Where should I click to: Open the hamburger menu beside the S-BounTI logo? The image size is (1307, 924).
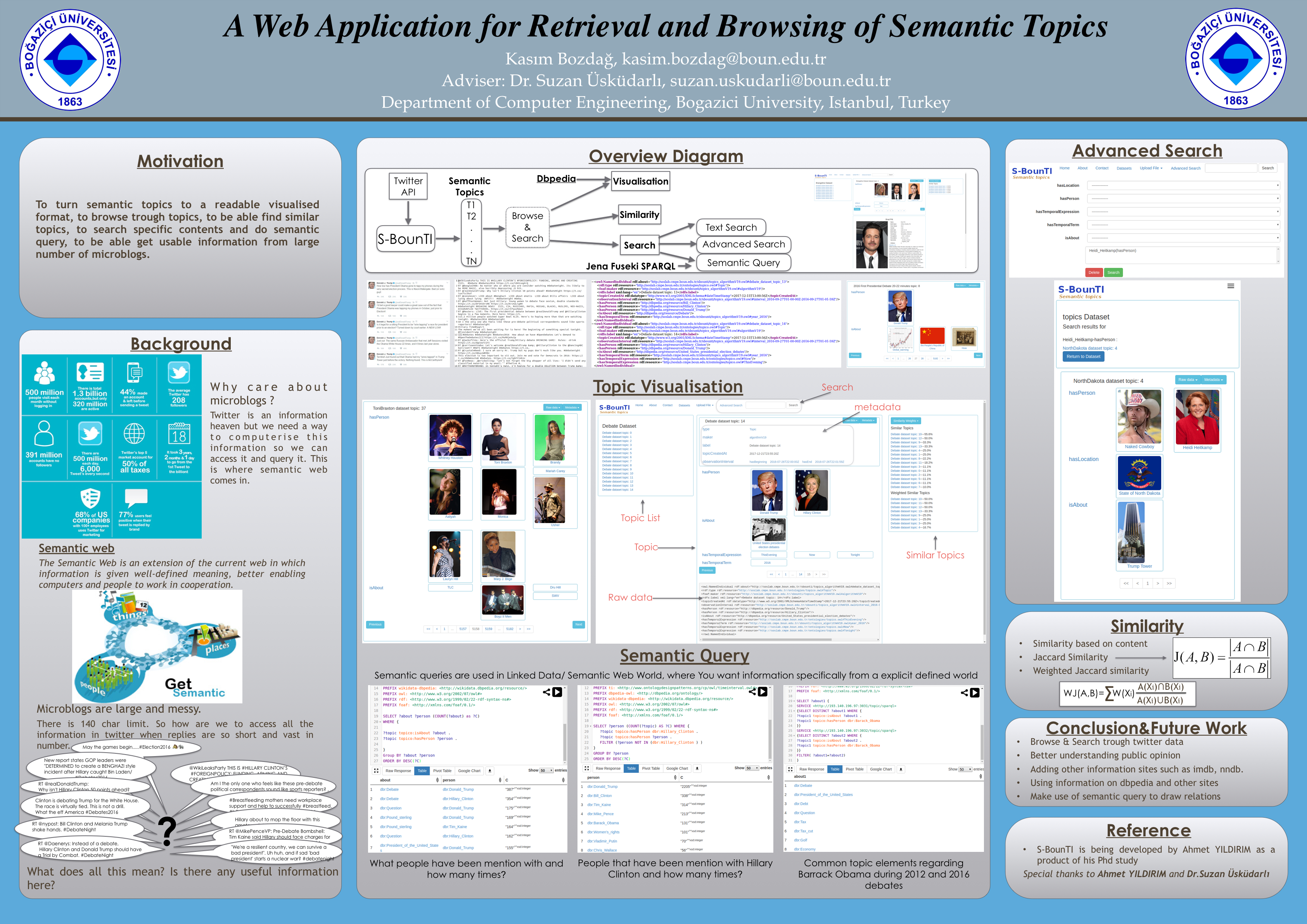(1230, 286)
